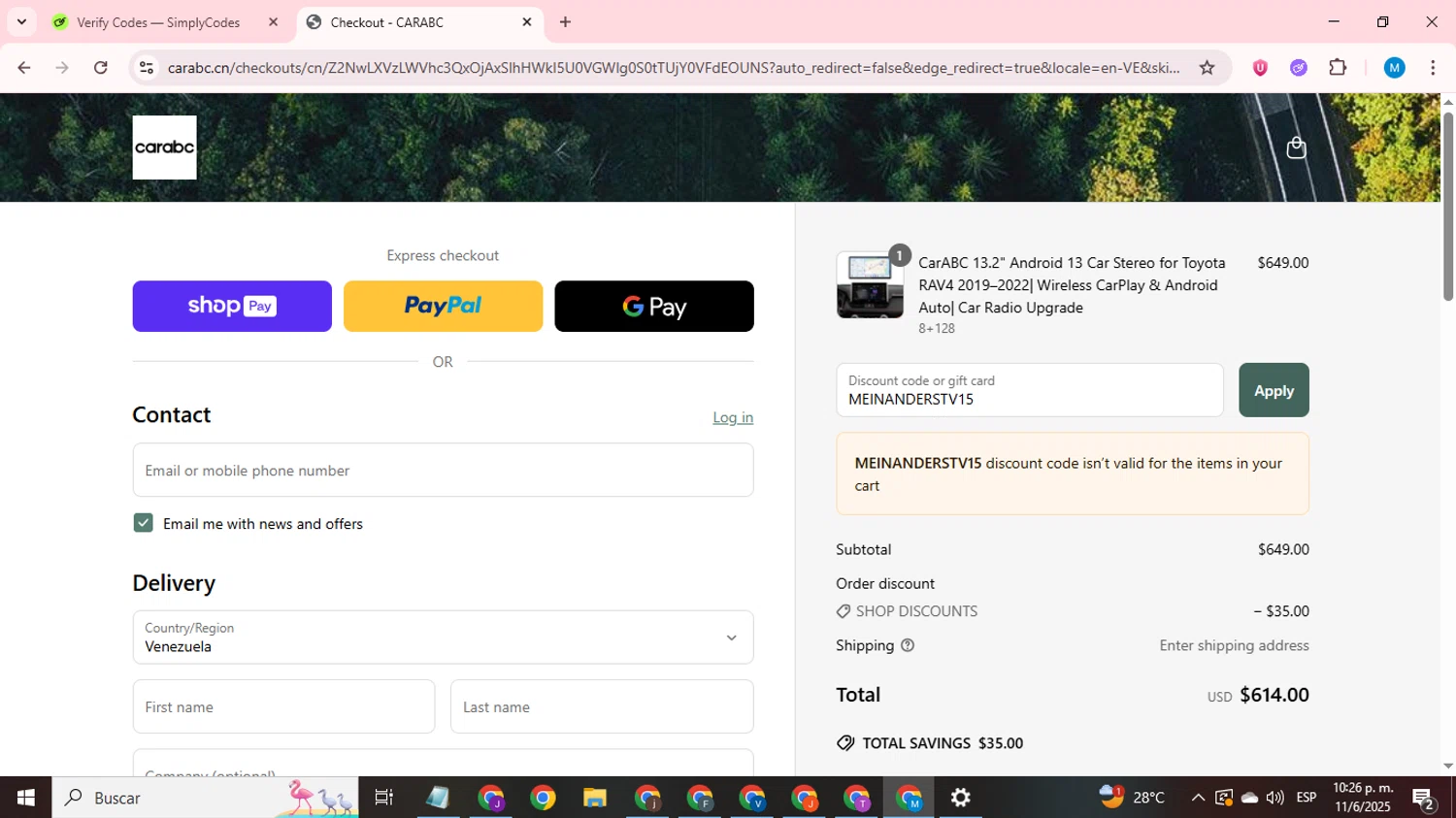
Task: Click the '– $35.00' order discount amount
Action: [1281, 611]
